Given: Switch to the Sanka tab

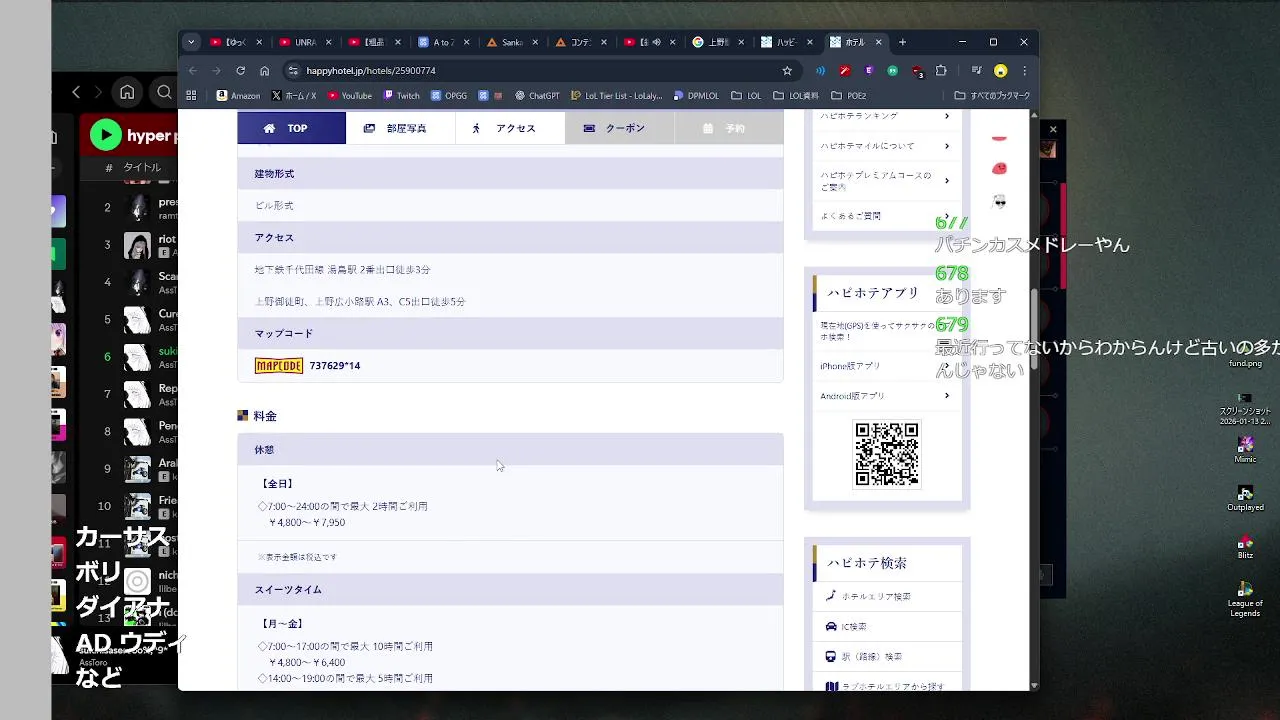Looking at the screenshot, I should click(511, 42).
